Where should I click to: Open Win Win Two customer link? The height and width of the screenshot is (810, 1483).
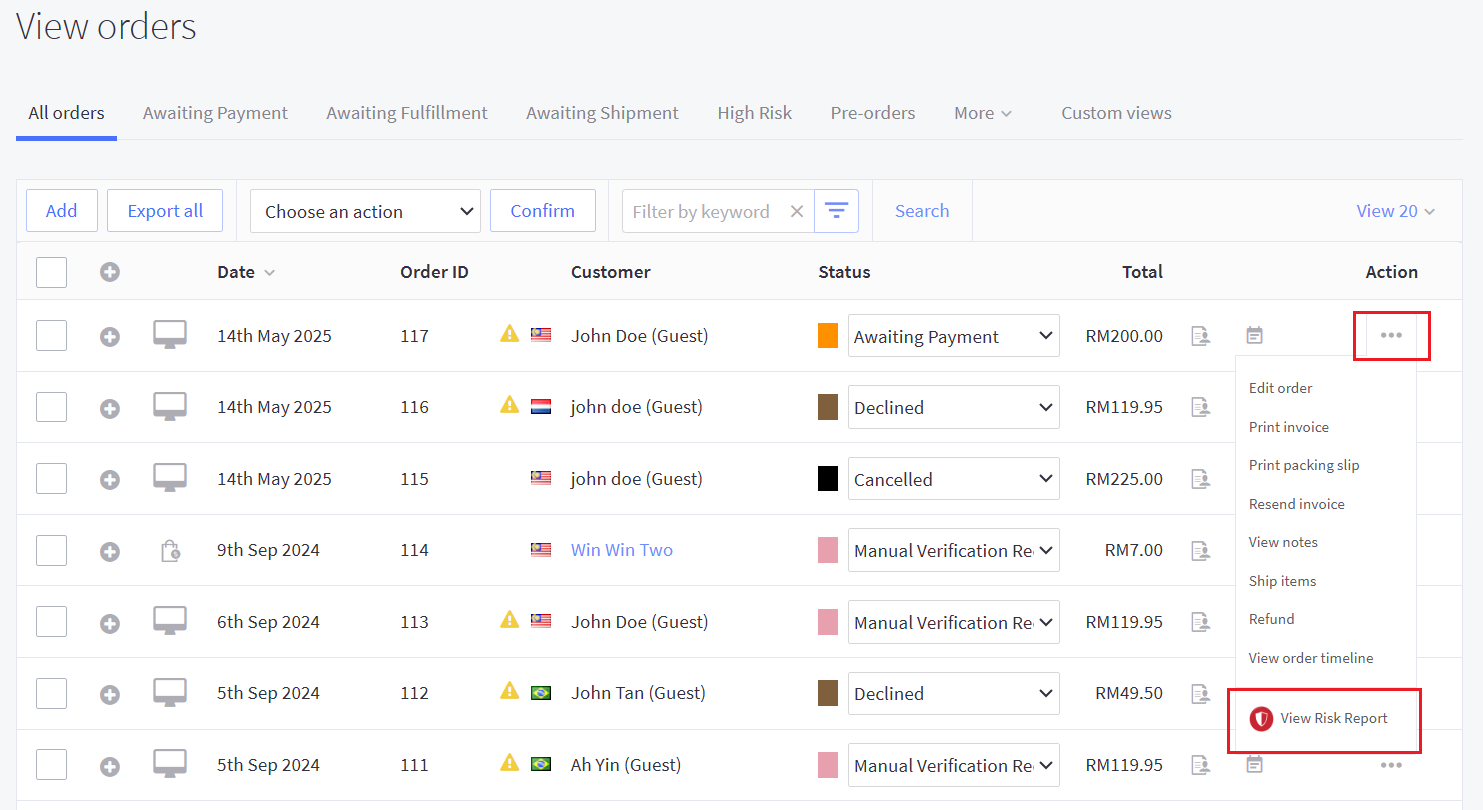tap(622, 550)
